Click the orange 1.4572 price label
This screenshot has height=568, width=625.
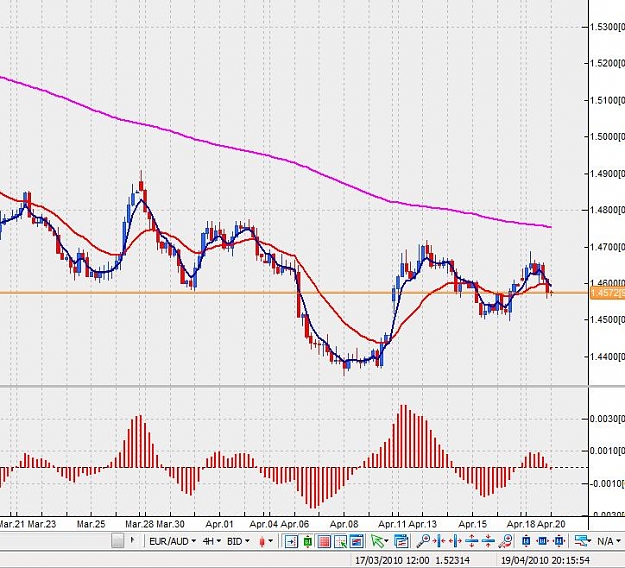[x=607, y=293]
